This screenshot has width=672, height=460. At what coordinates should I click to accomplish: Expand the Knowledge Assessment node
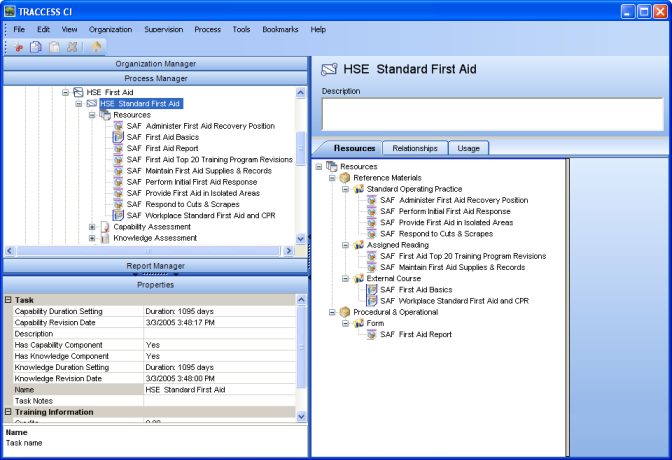tap(92, 238)
